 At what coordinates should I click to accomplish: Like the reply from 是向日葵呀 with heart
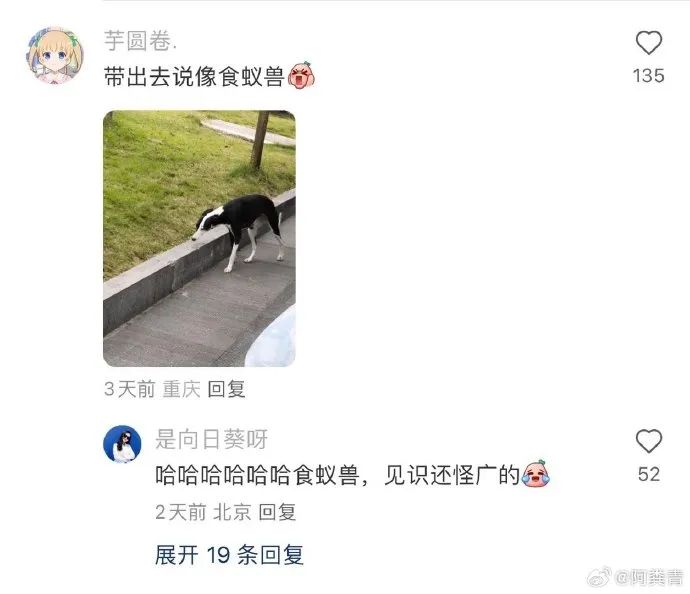point(649,441)
